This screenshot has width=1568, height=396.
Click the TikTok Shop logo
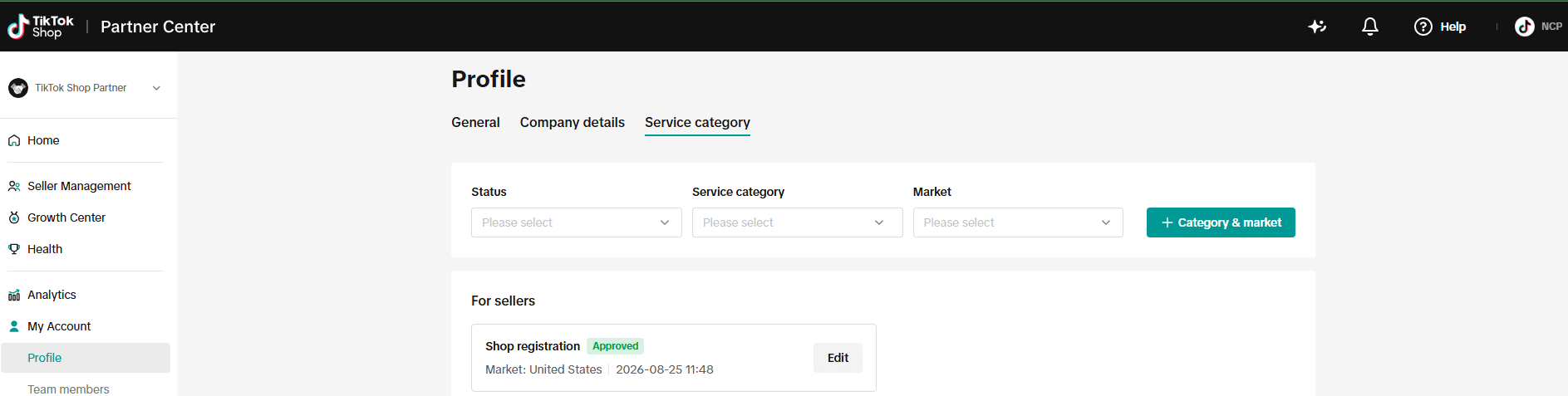coord(41,27)
